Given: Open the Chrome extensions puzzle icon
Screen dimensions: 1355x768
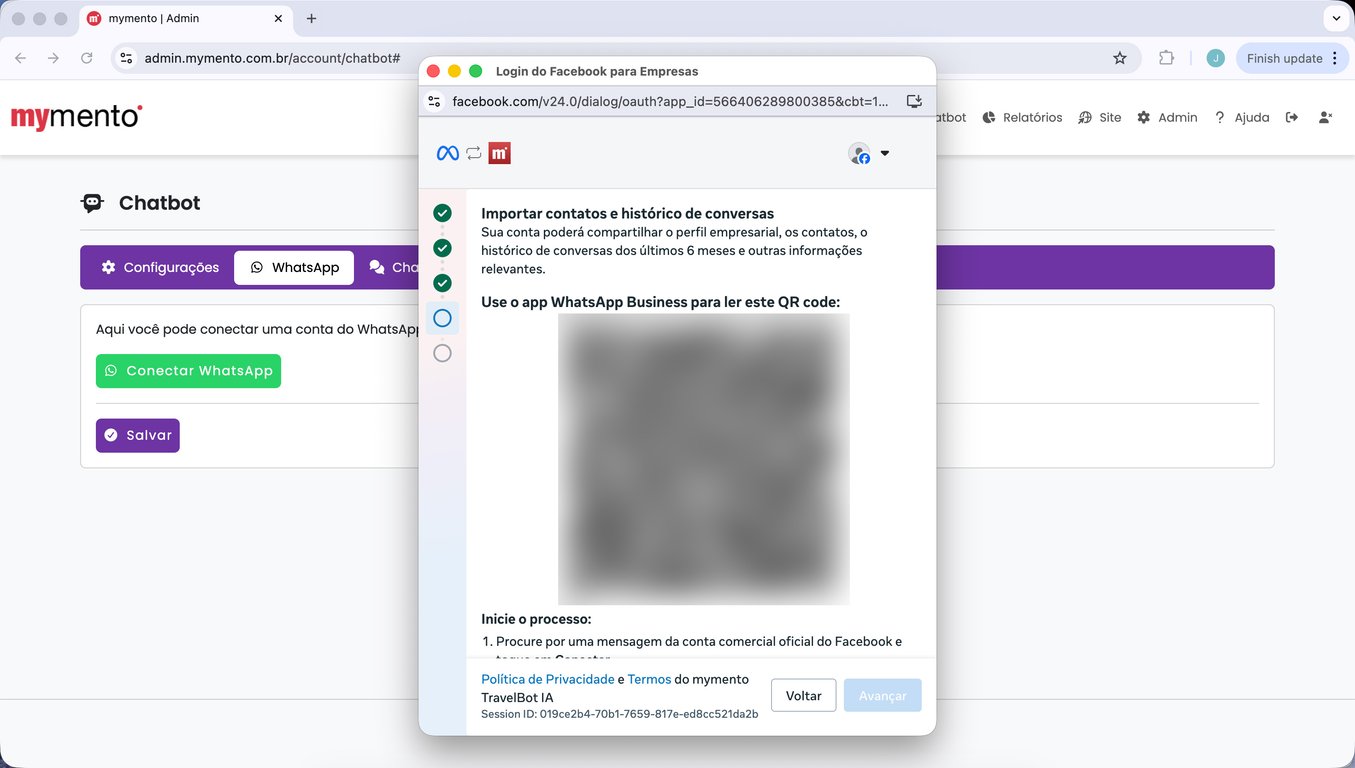Looking at the screenshot, I should click(x=1166, y=58).
